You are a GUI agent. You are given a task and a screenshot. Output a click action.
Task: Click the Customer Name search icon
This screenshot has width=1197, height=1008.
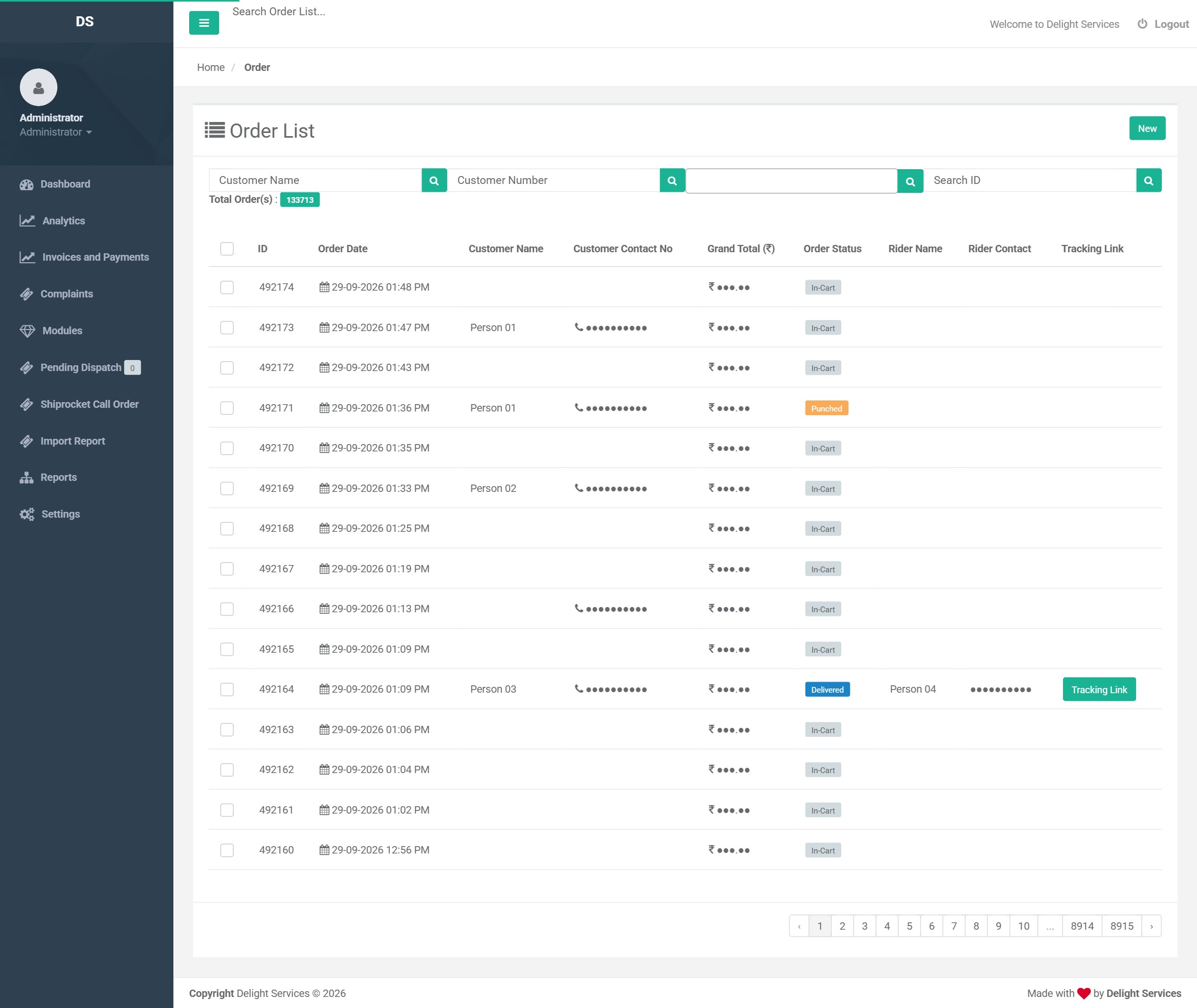434,181
